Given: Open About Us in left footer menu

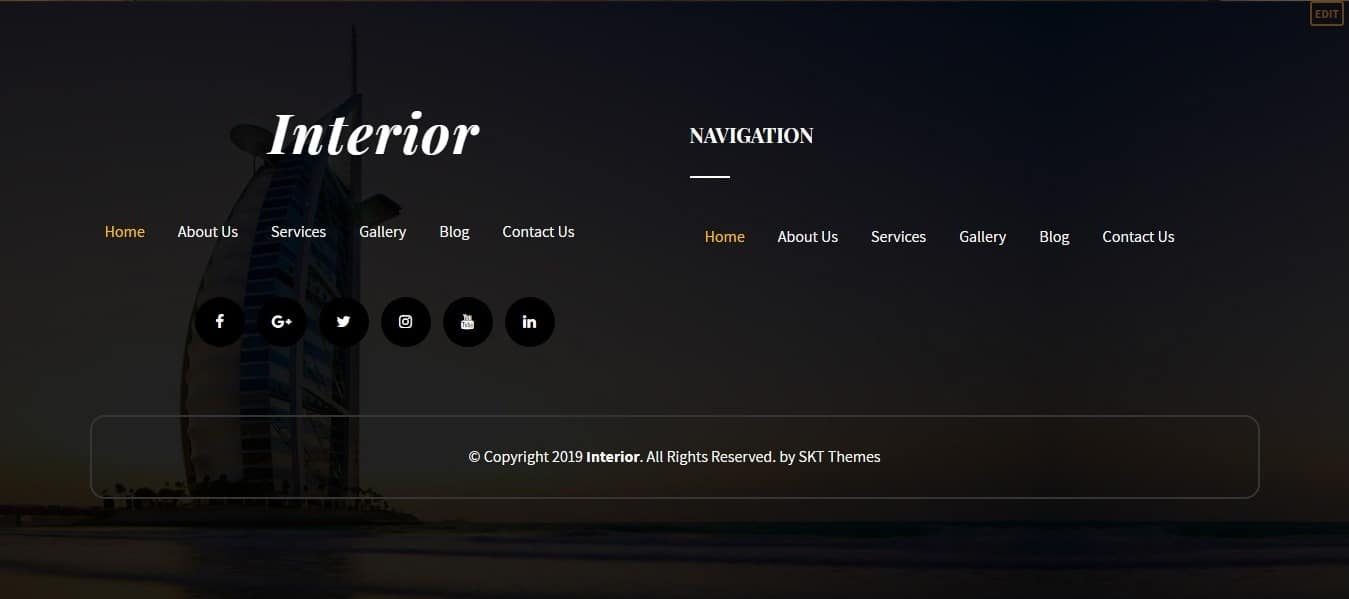Looking at the screenshot, I should click(208, 232).
